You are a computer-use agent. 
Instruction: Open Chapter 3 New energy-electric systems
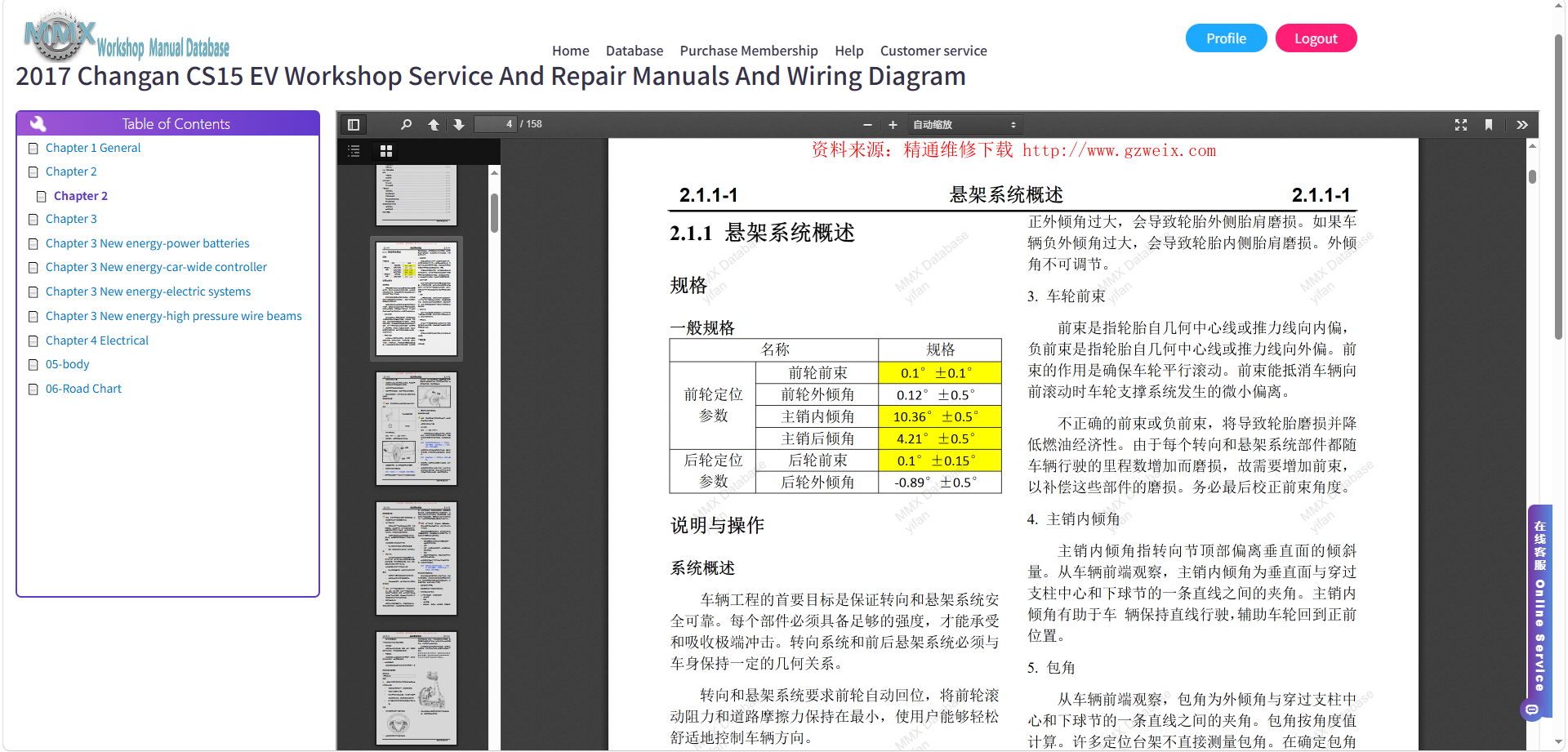point(148,291)
